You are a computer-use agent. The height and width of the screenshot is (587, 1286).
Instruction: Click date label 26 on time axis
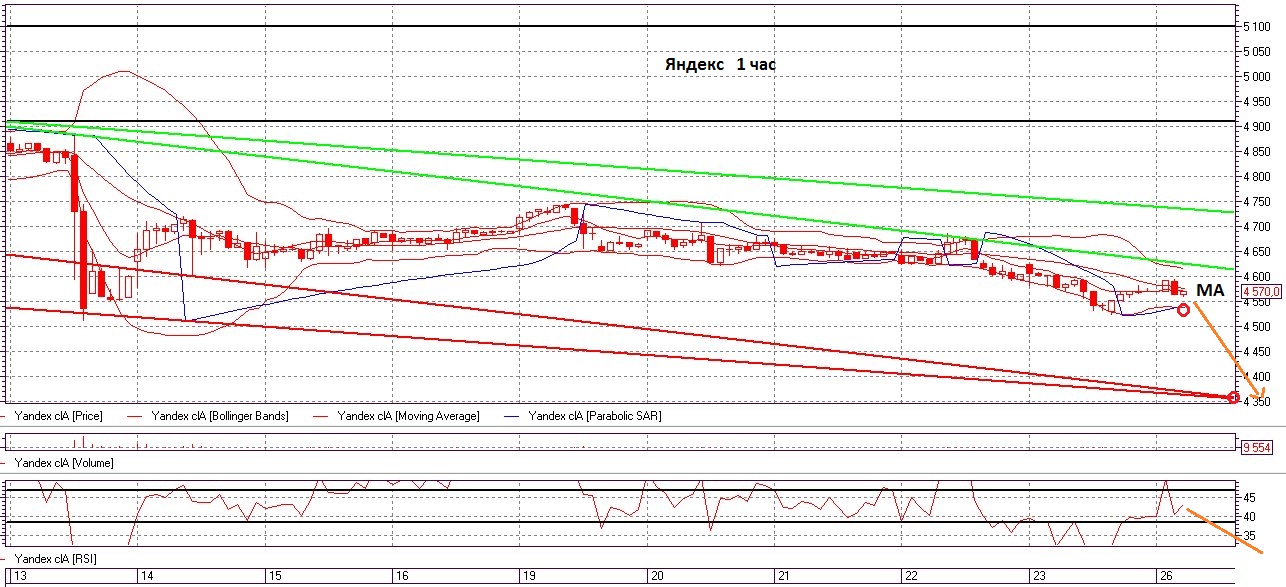tap(1166, 576)
